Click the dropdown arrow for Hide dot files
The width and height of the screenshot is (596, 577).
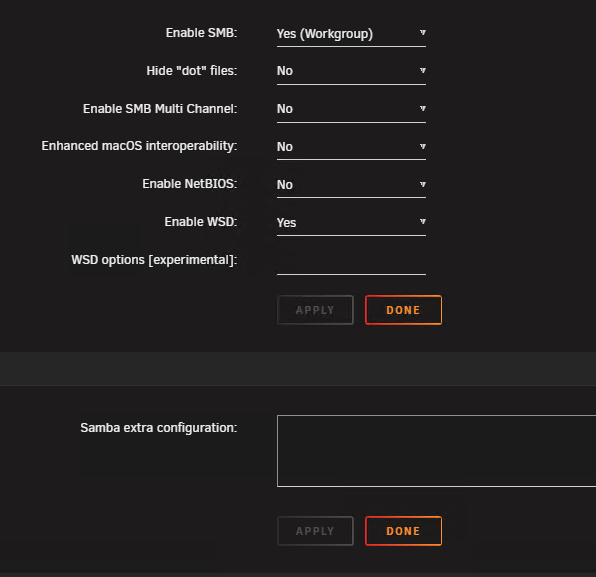click(423, 70)
